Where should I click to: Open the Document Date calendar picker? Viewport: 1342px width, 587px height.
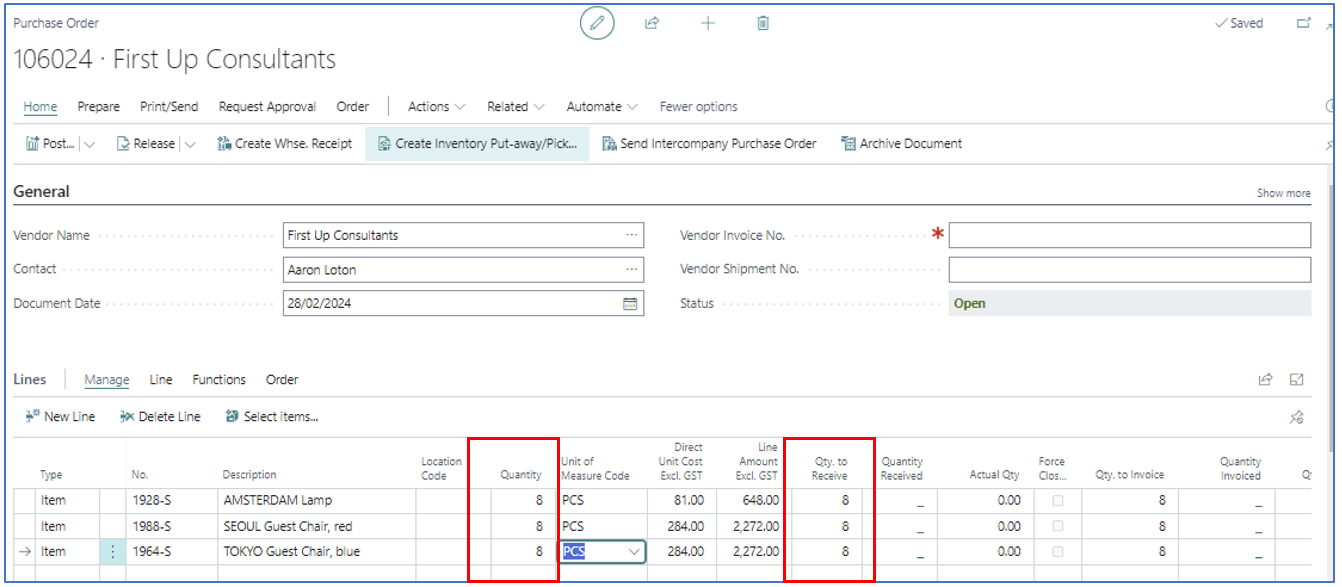[x=630, y=303]
